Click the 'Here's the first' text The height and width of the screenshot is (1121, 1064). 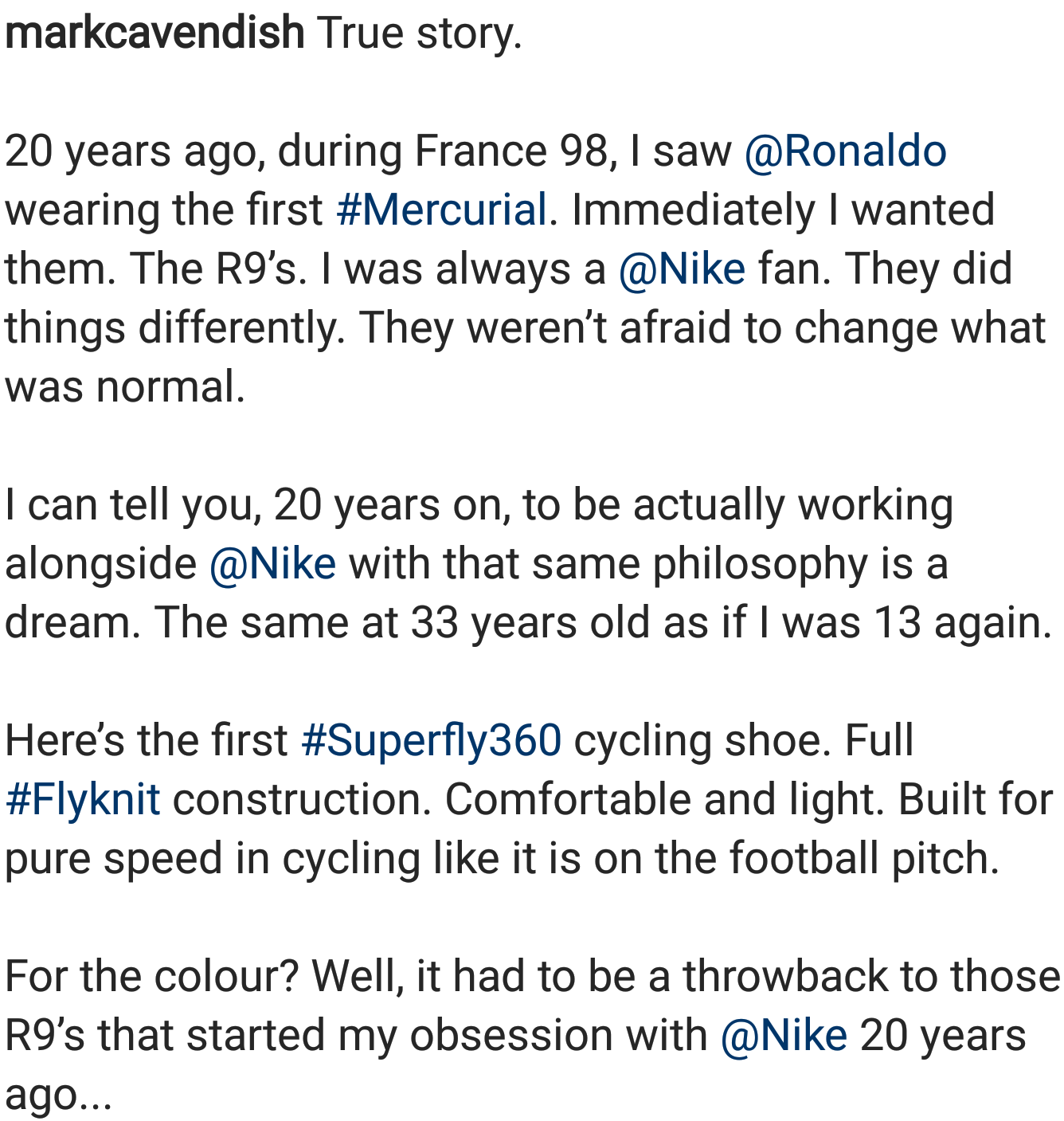(x=147, y=741)
